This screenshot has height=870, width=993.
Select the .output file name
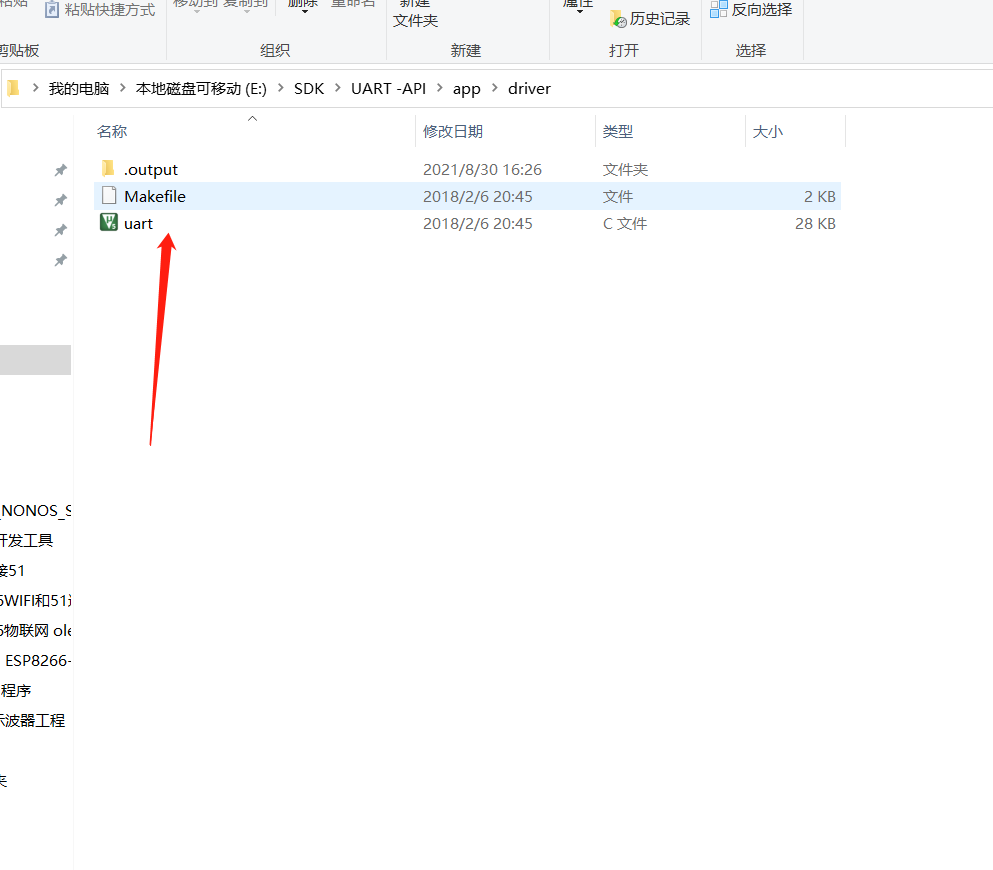pos(151,170)
